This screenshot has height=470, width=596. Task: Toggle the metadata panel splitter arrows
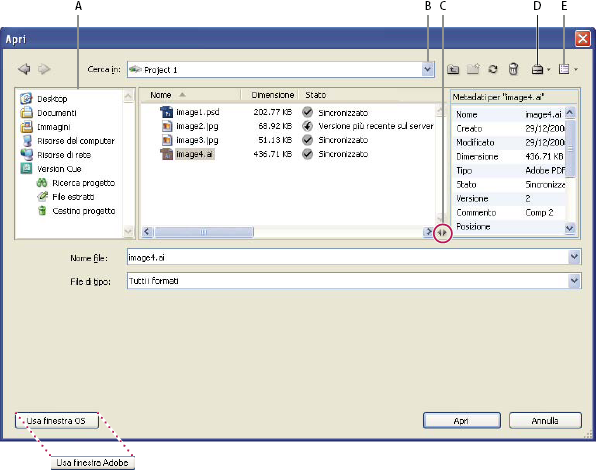[x=442, y=233]
